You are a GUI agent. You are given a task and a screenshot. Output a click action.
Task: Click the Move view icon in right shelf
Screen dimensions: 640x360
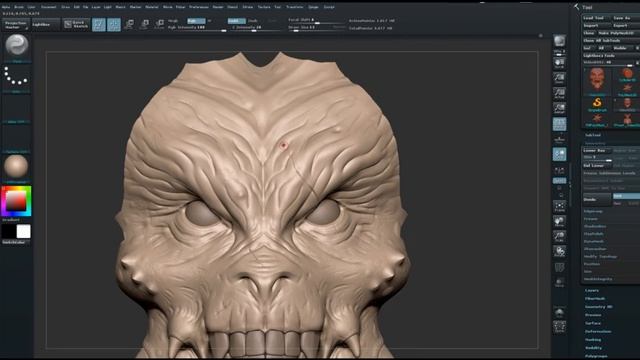click(560, 221)
